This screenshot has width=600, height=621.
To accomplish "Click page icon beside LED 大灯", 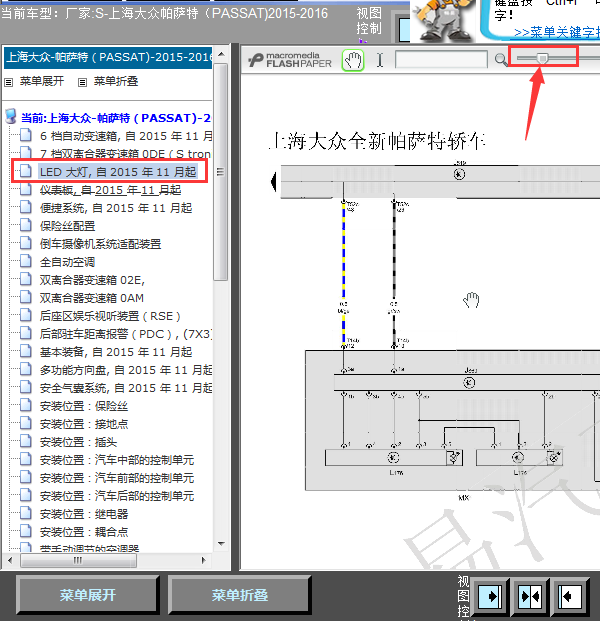I will tap(26, 171).
